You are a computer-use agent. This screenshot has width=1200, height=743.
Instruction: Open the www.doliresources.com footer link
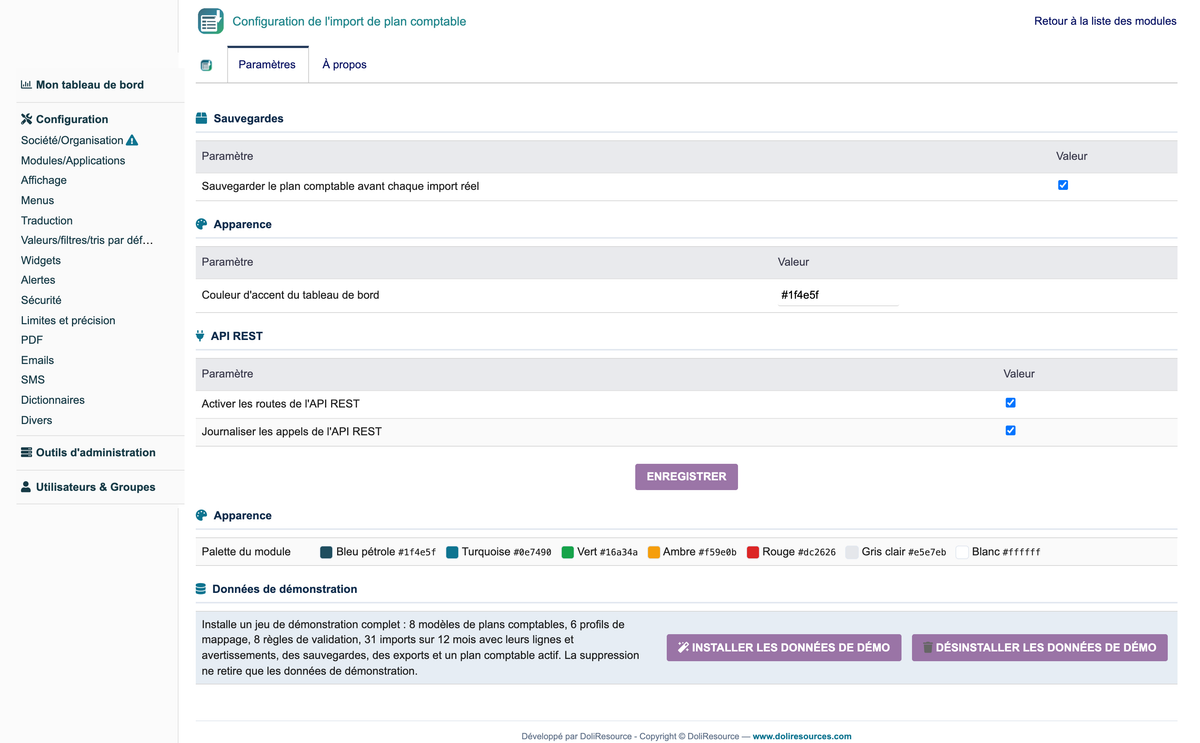point(802,736)
